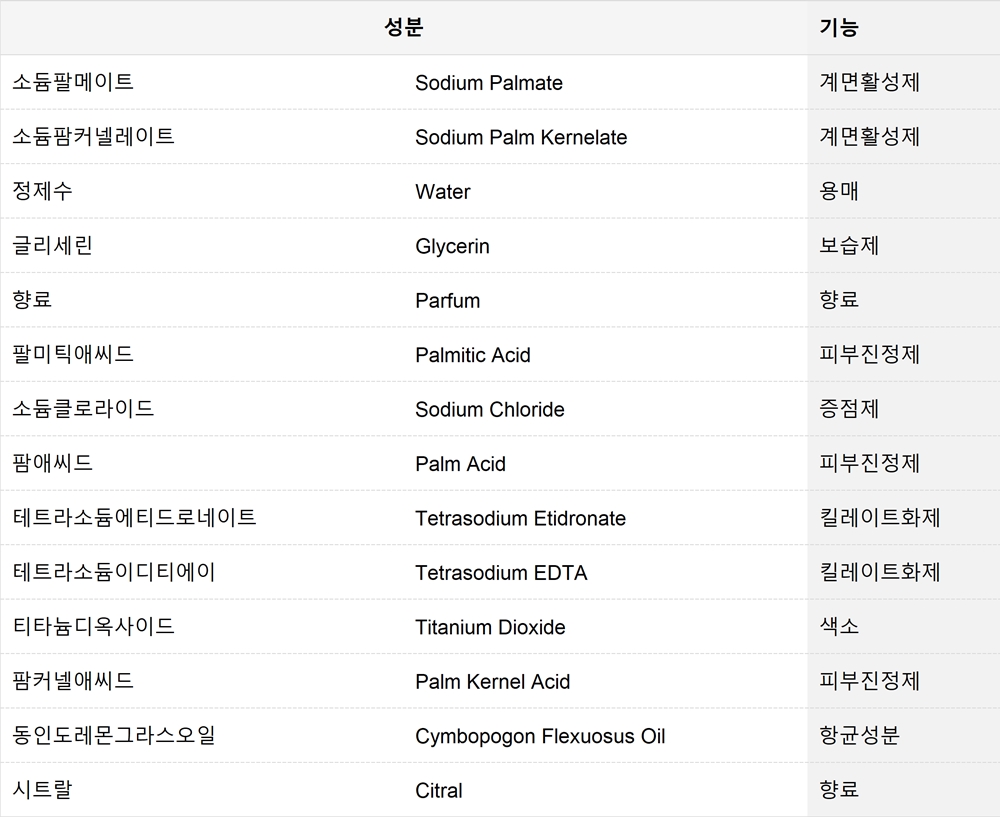Screen dimensions: 1000x817
Task: Select the 색소 function cell
Action: point(839,626)
